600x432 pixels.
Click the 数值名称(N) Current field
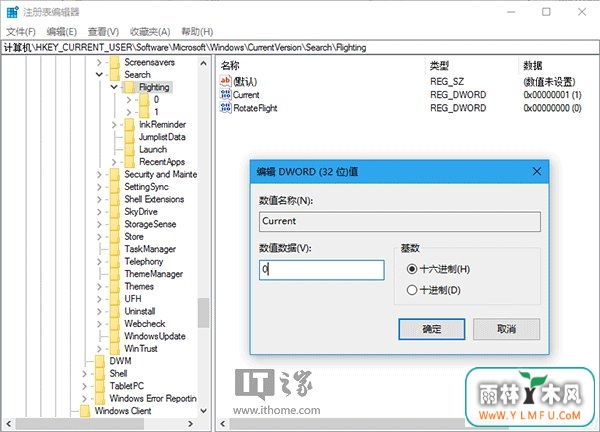pyautogui.click(x=399, y=221)
